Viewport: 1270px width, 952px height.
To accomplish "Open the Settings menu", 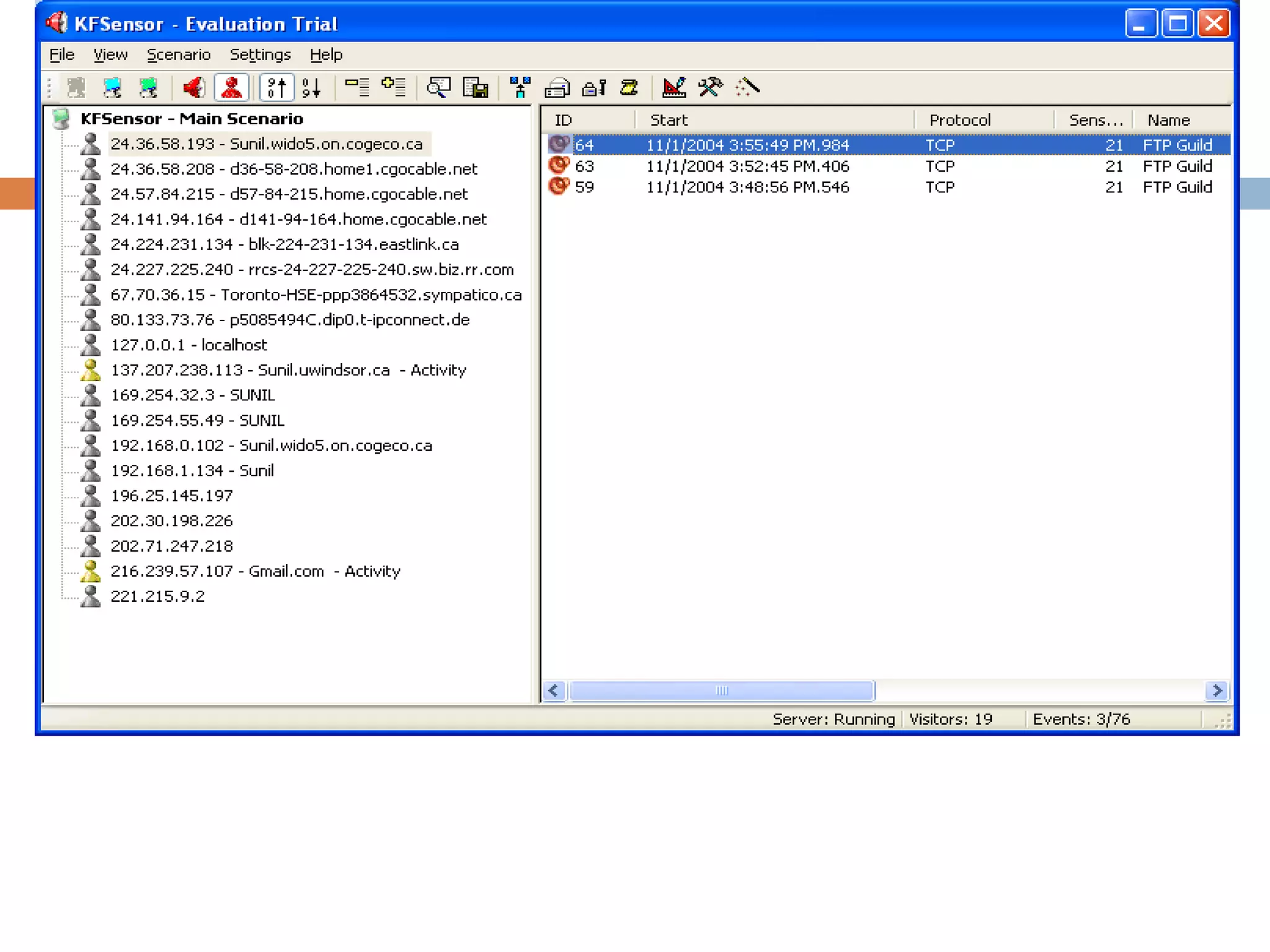I will click(260, 55).
